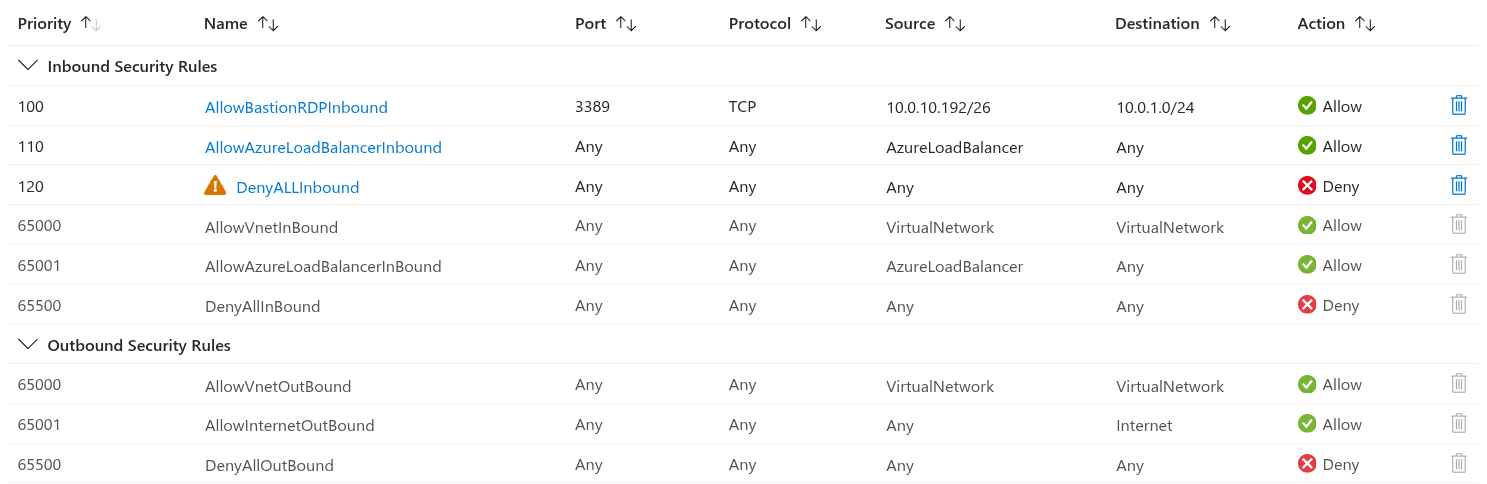Click the red Deny icon for DenyAllOutBound
The height and width of the screenshot is (484, 1487).
pyautogui.click(x=1307, y=463)
